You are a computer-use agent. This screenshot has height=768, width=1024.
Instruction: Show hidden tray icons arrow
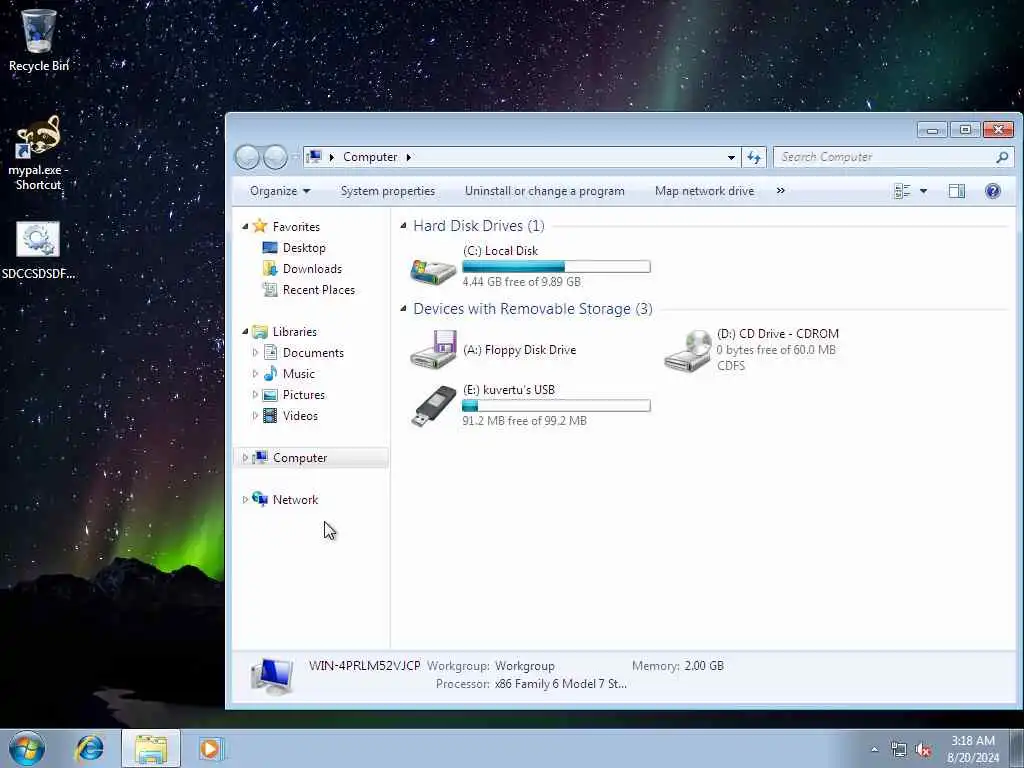[x=874, y=750]
